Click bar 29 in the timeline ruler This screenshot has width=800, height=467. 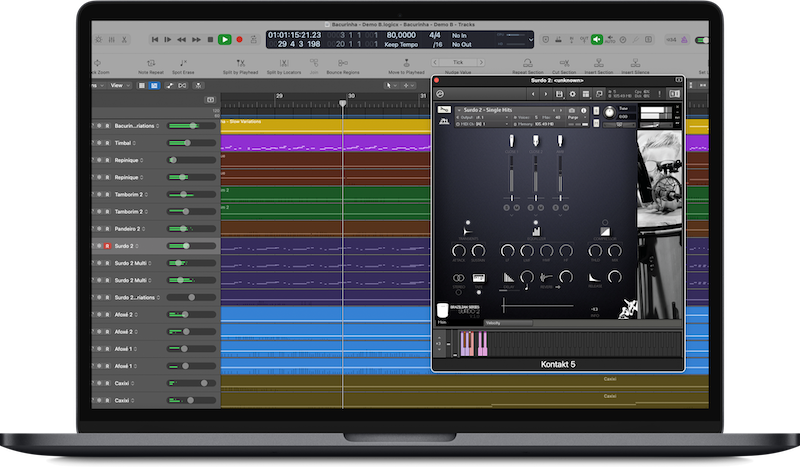pos(279,96)
